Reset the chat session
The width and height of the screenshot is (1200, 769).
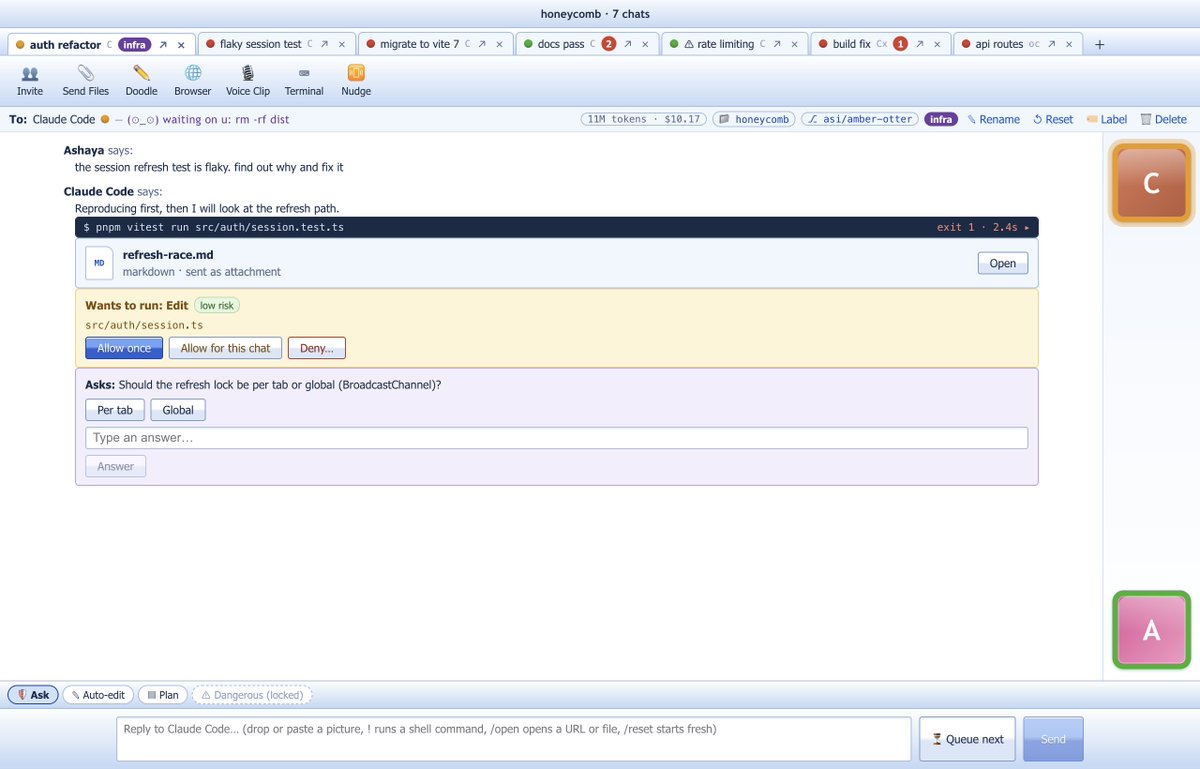(x=1052, y=119)
